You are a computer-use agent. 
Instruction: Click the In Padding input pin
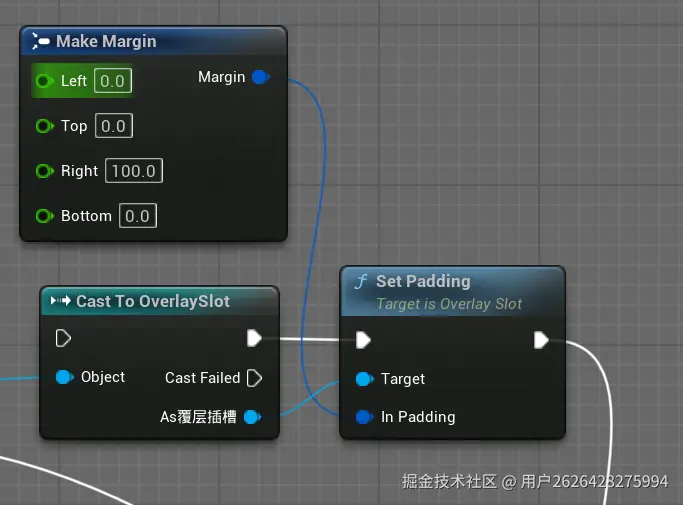pos(364,417)
